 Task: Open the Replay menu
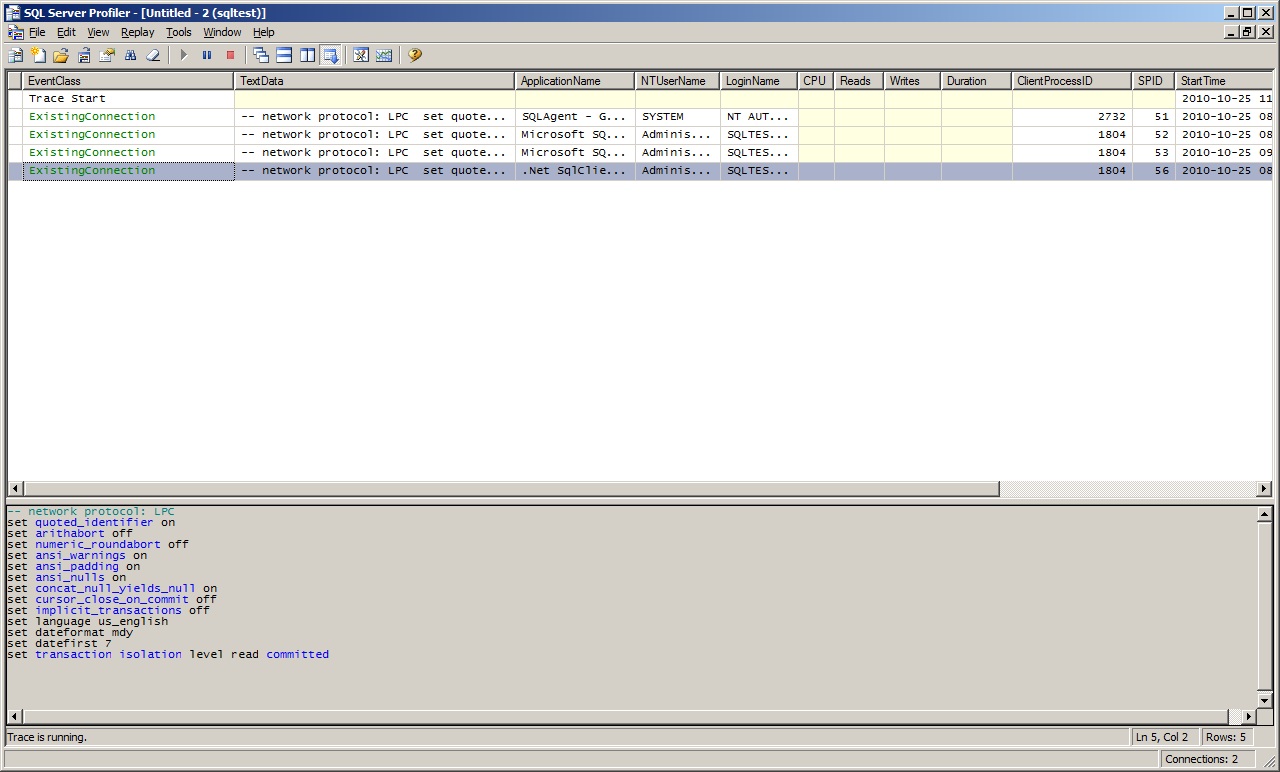138,32
